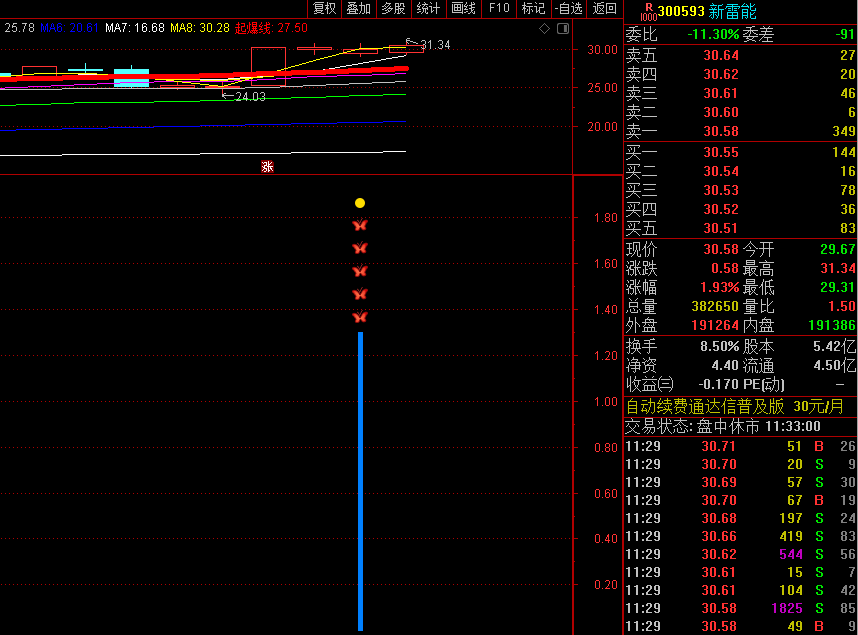Image resolution: width=858 pixels, height=635 pixels.
Task: Open the F10 company info page
Action: 498,9
